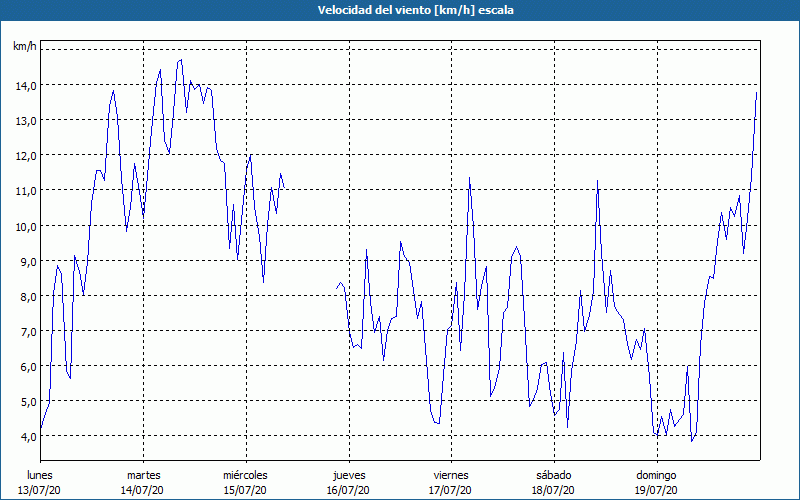Click the date 14/07/20
This screenshot has width=800, height=500.
pyautogui.click(x=142, y=490)
